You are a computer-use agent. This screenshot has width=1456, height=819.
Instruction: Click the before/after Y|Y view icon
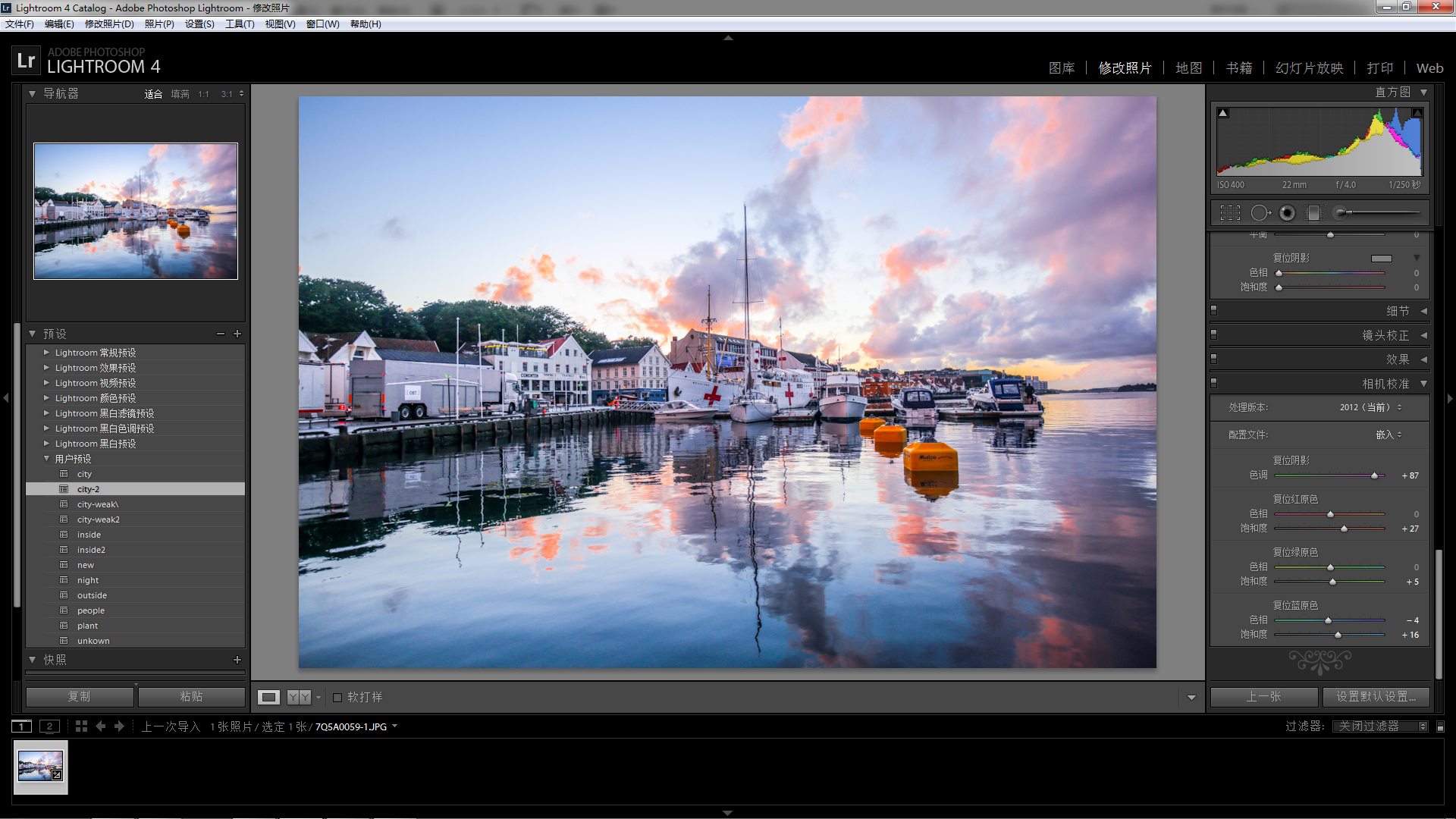pyautogui.click(x=299, y=697)
